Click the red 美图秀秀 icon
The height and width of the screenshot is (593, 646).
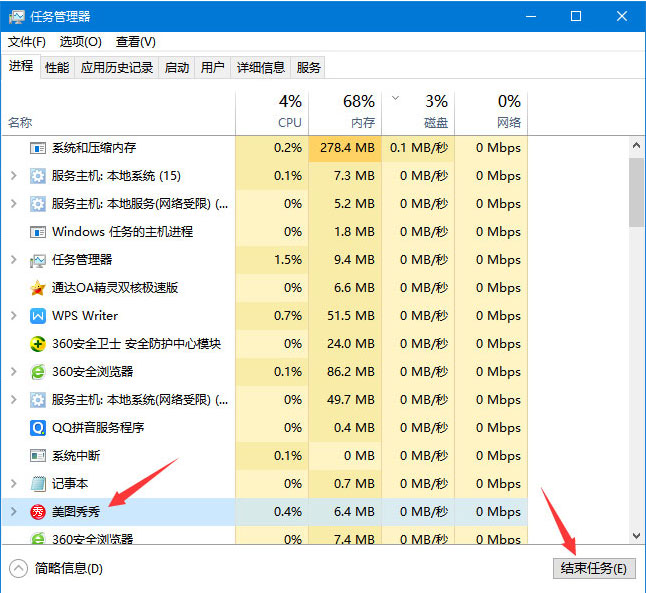[38, 512]
